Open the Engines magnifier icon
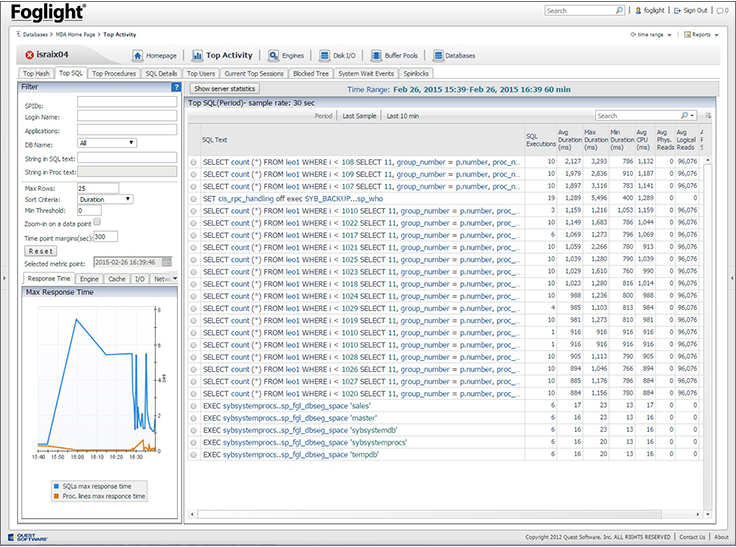 [x=273, y=55]
